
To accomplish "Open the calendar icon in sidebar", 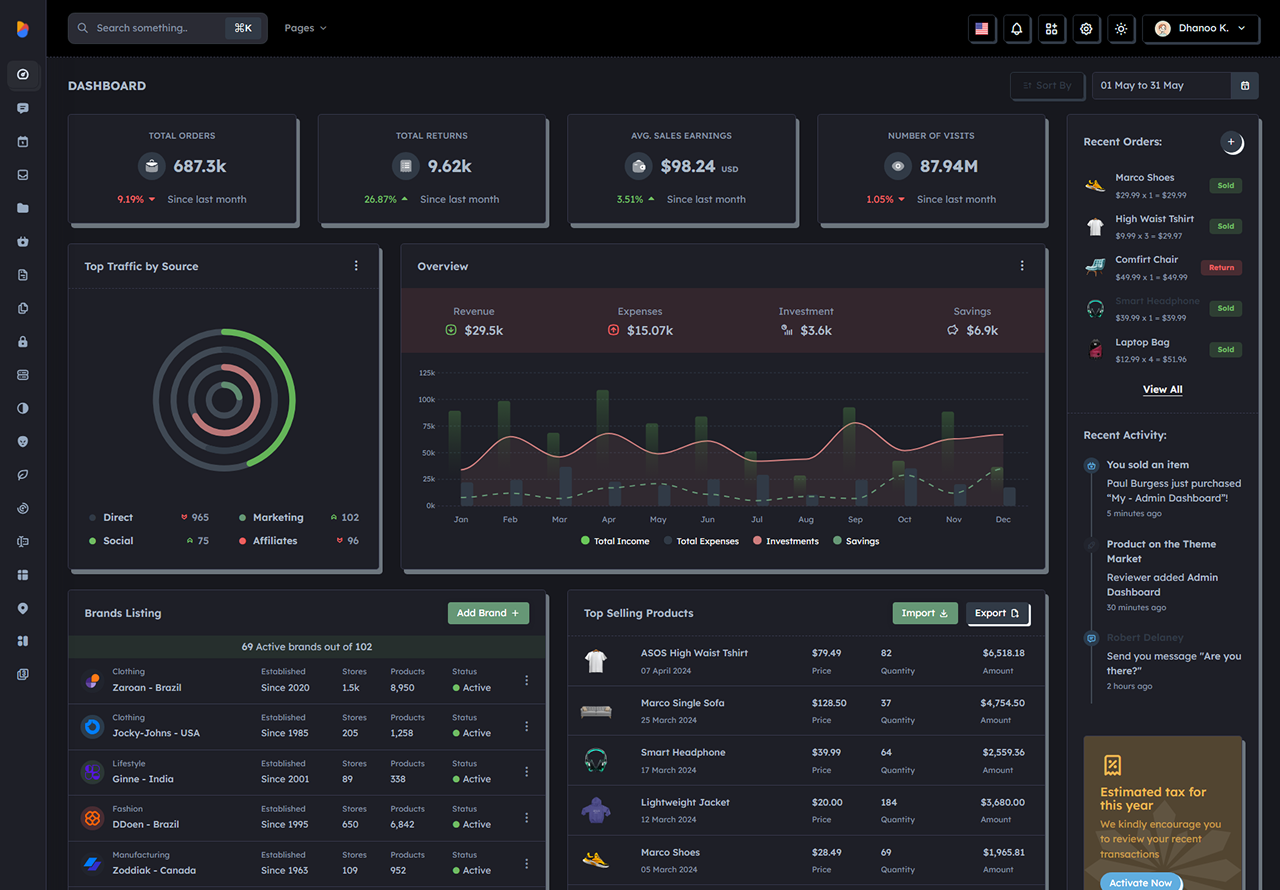I will [x=23, y=141].
